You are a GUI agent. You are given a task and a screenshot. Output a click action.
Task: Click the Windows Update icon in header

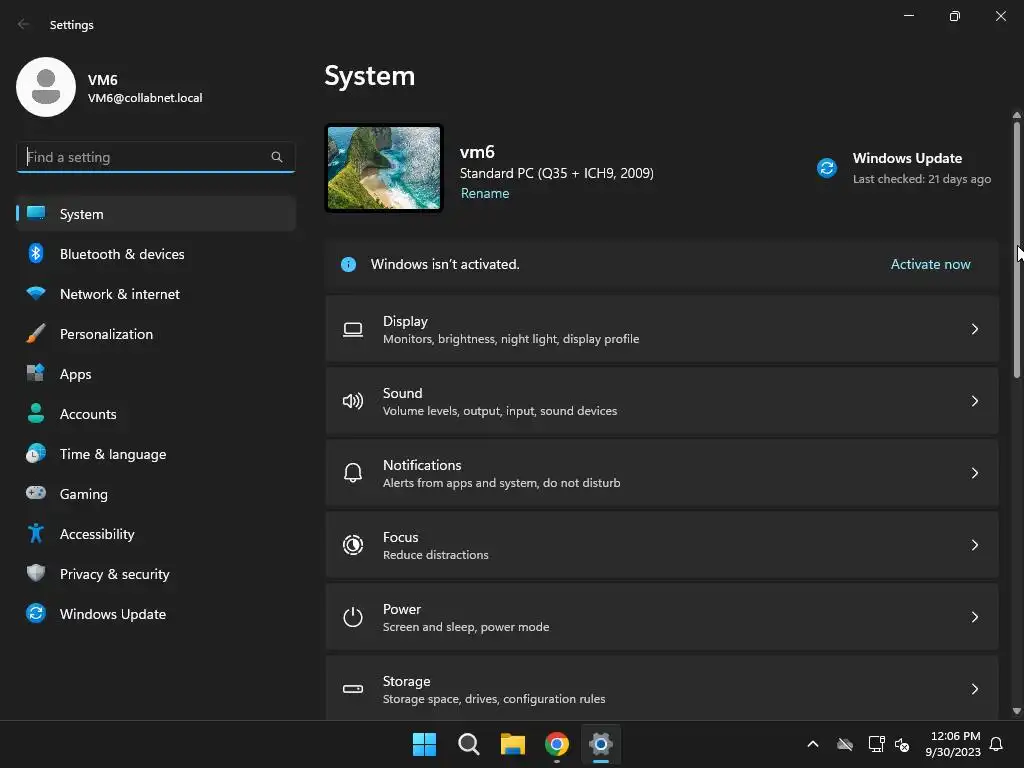coord(827,168)
